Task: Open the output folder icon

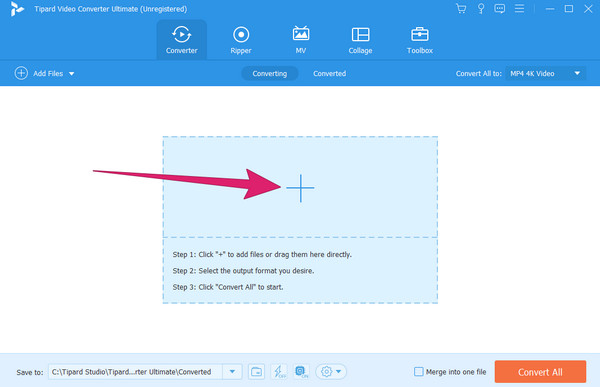Action: pos(256,372)
